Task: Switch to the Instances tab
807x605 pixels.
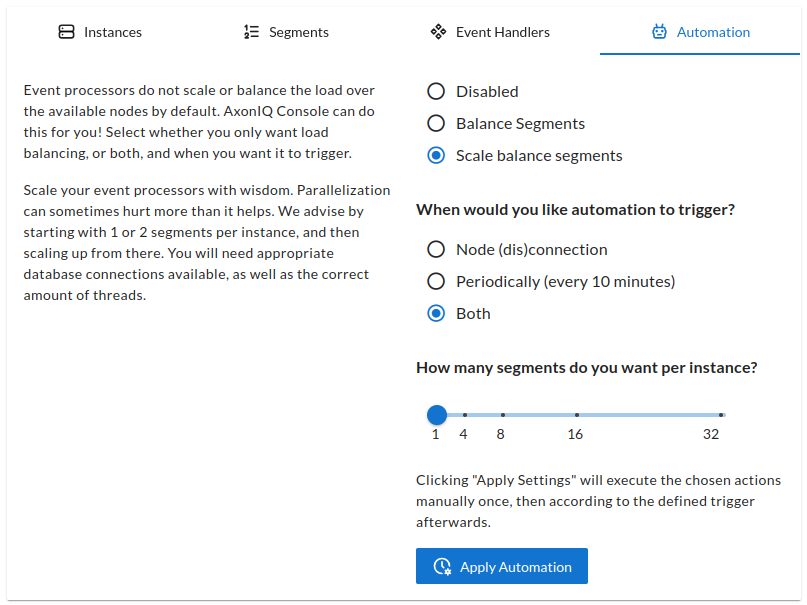Action: tap(100, 31)
